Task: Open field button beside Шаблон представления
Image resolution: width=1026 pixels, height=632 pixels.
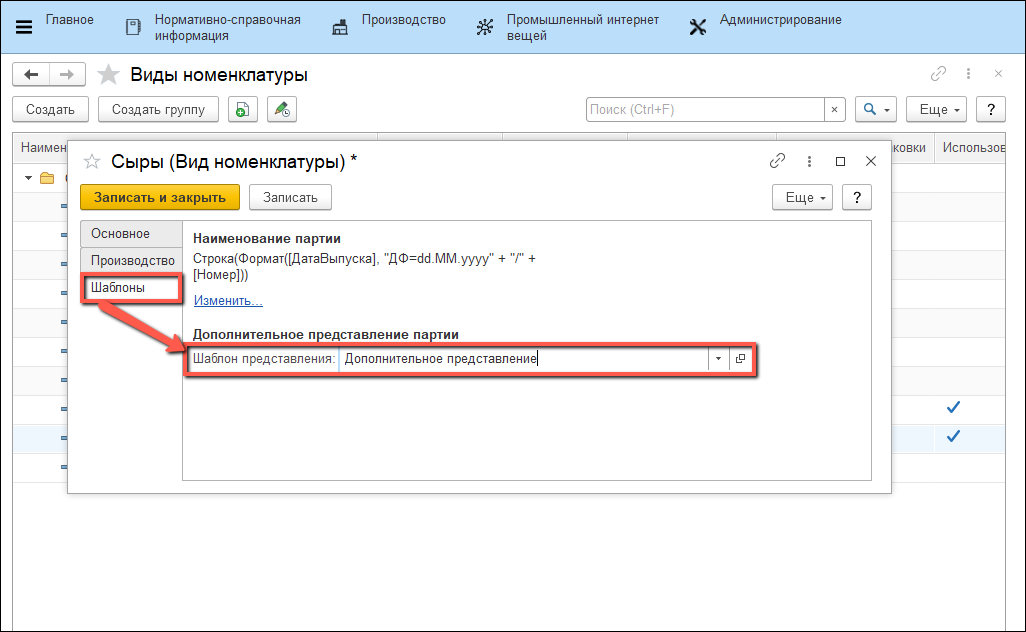Action: [741, 359]
